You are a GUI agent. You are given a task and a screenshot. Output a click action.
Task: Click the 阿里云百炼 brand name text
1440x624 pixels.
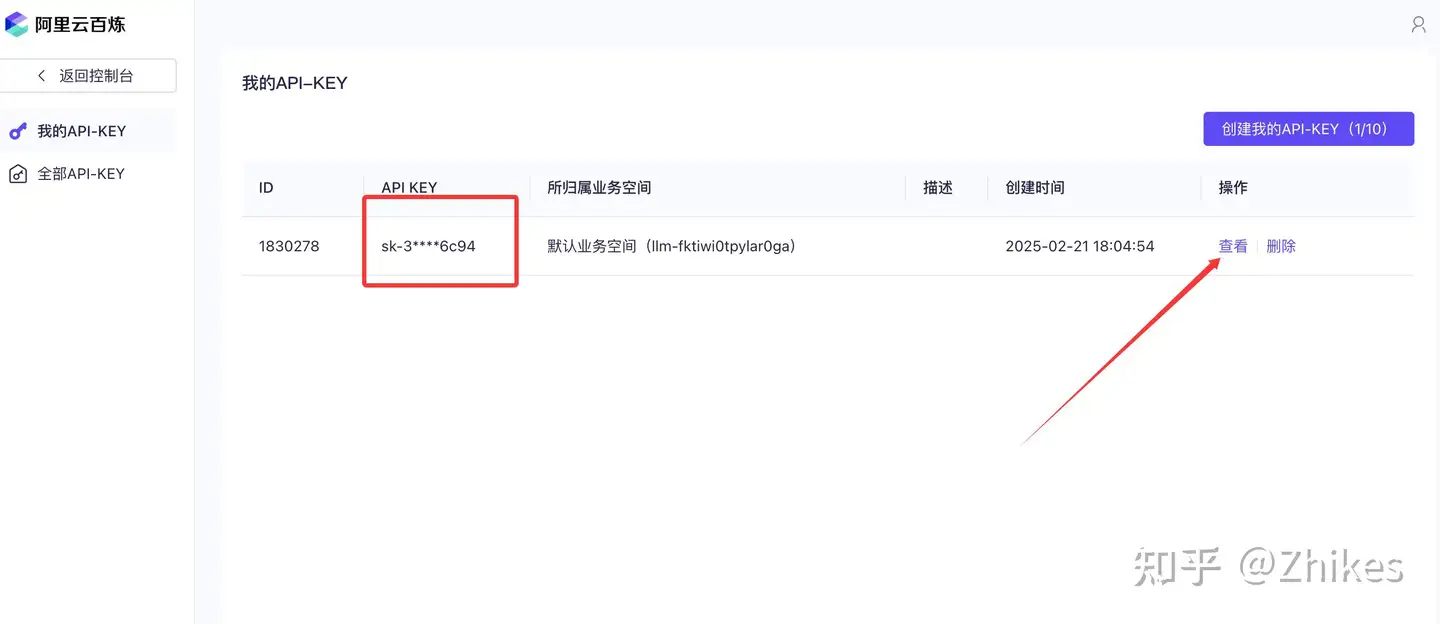click(80, 25)
